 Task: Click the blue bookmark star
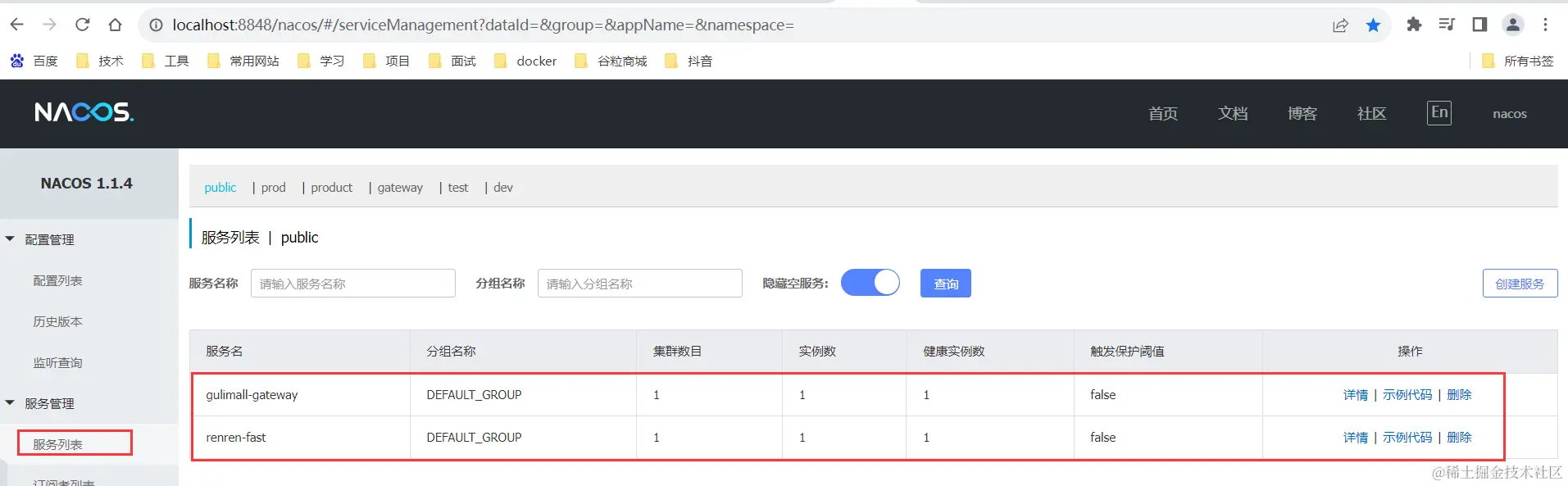(x=1373, y=25)
